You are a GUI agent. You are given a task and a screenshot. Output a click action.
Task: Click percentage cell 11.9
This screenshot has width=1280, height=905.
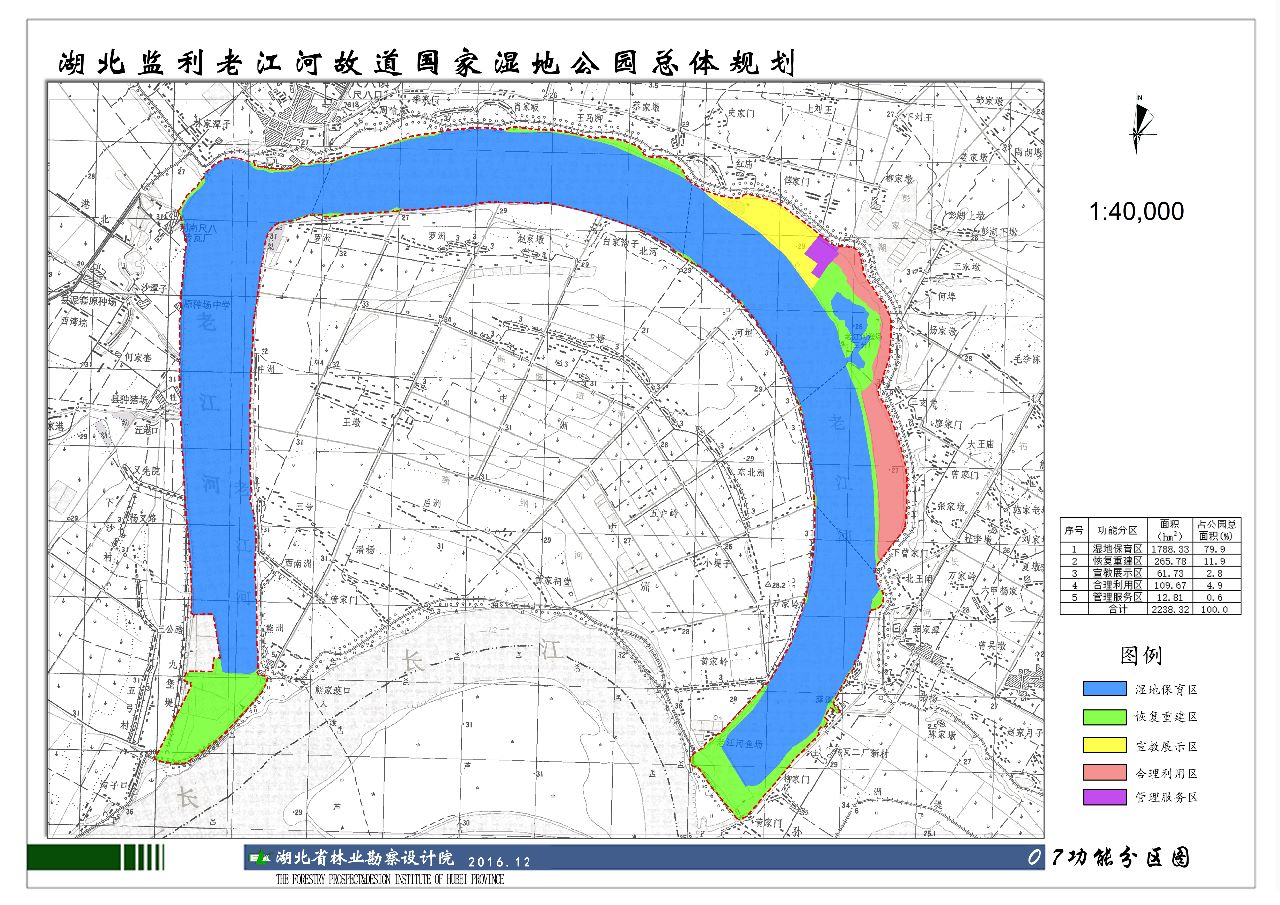coord(1216,561)
